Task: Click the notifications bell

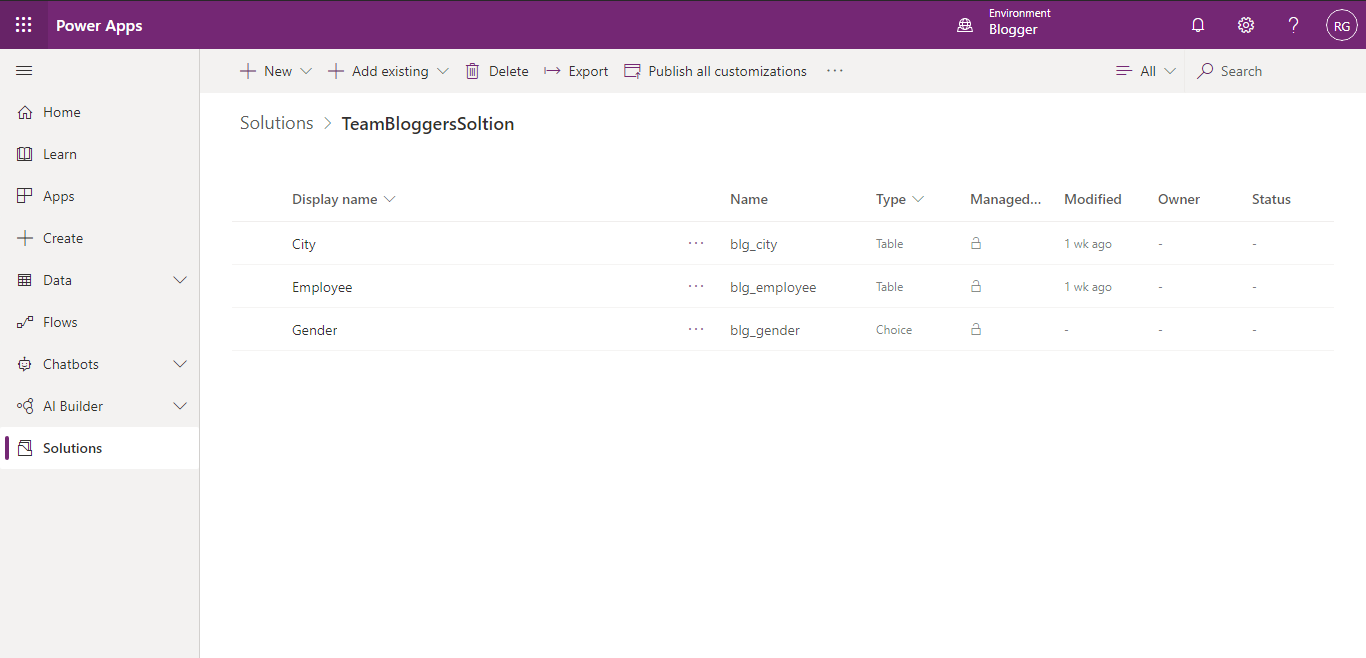Action: (x=1198, y=24)
